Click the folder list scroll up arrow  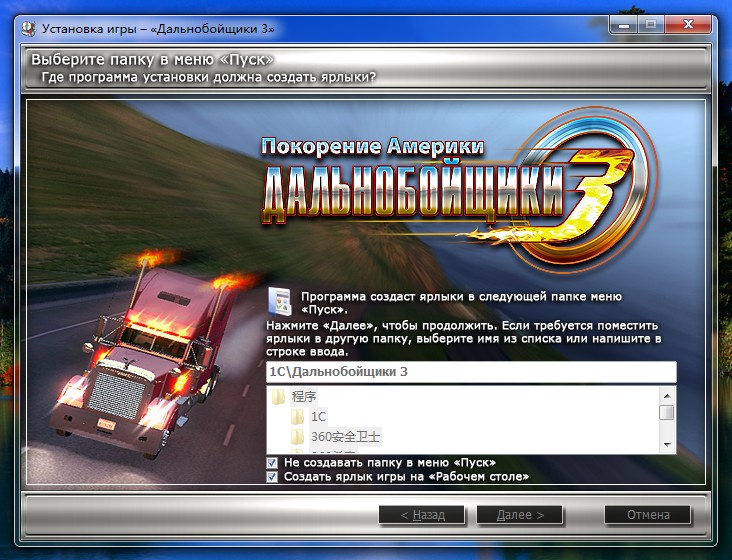[x=667, y=396]
